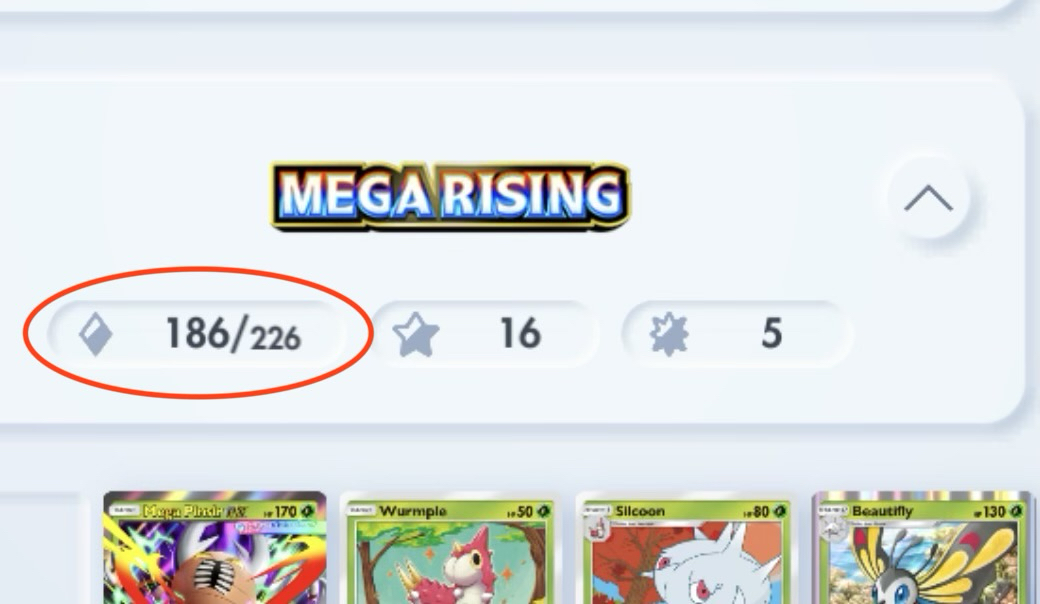This screenshot has width=1040, height=604.
Task: Open the Silcoon card
Action: (x=685, y=548)
